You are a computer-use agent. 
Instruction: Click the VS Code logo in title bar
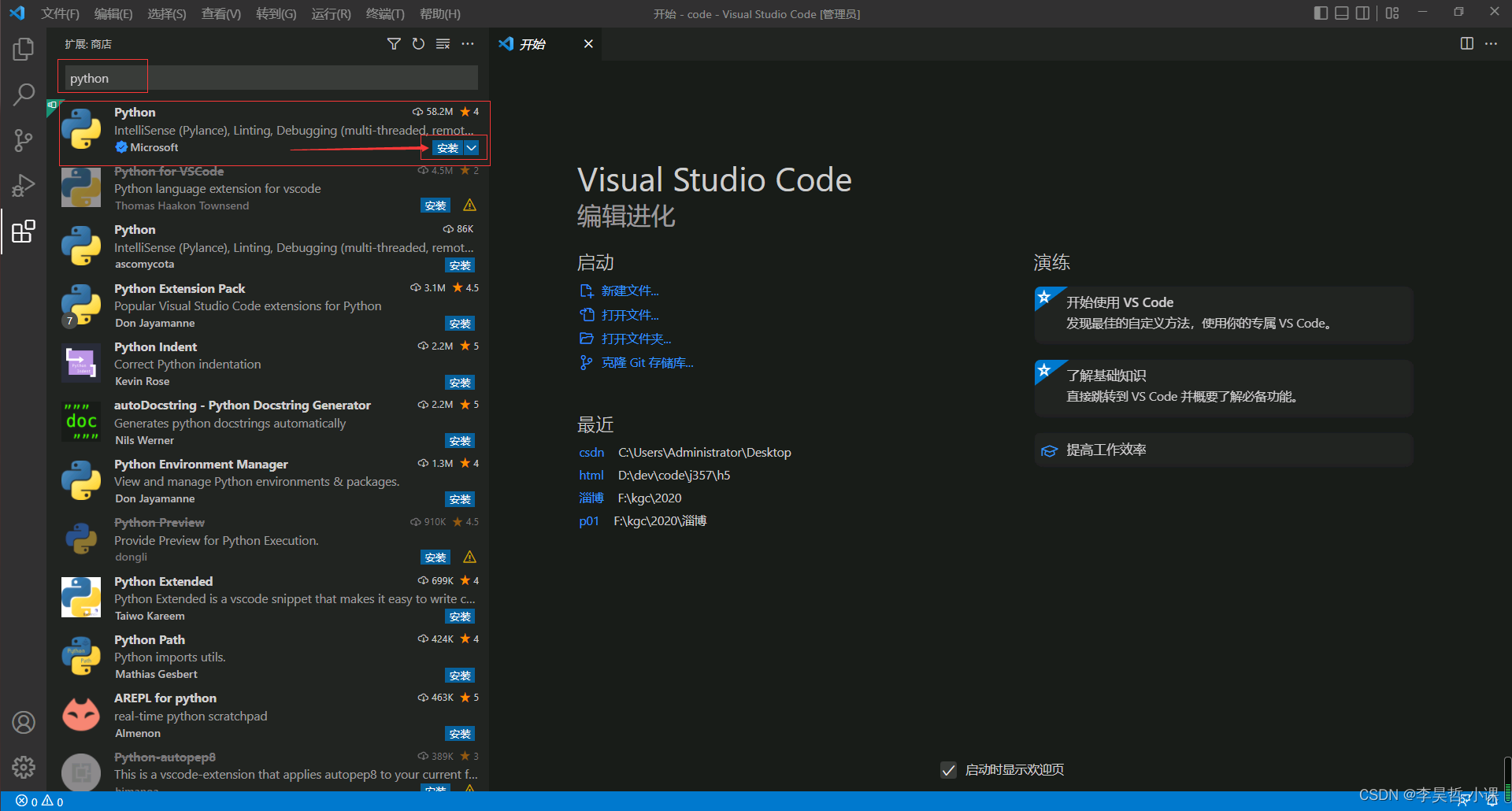17,13
